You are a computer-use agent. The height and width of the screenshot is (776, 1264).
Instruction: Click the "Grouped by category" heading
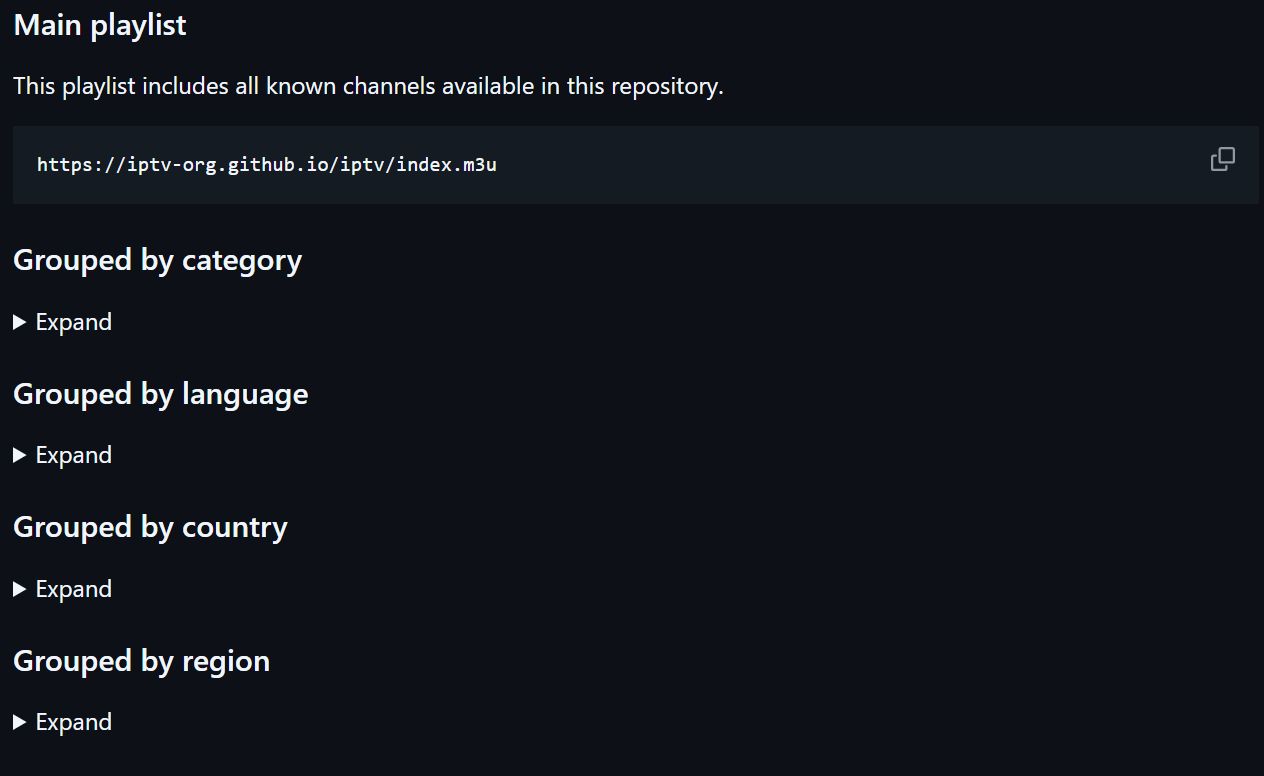(157, 260)
